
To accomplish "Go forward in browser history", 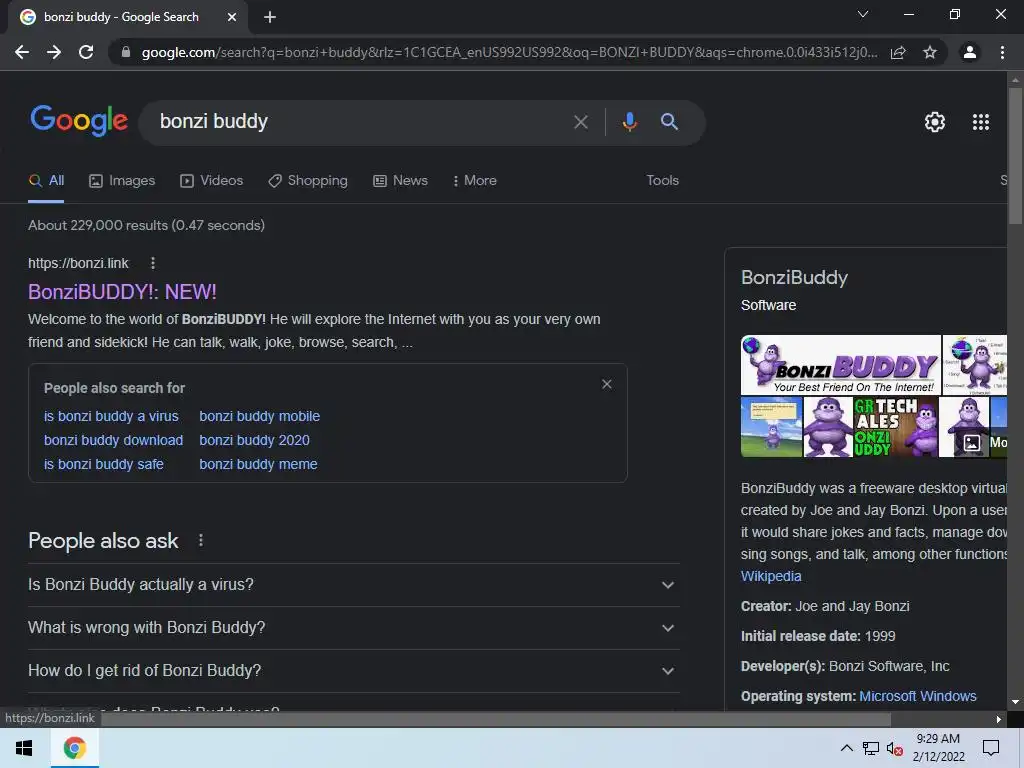I will pyautogui.click(x=54, y=52).
